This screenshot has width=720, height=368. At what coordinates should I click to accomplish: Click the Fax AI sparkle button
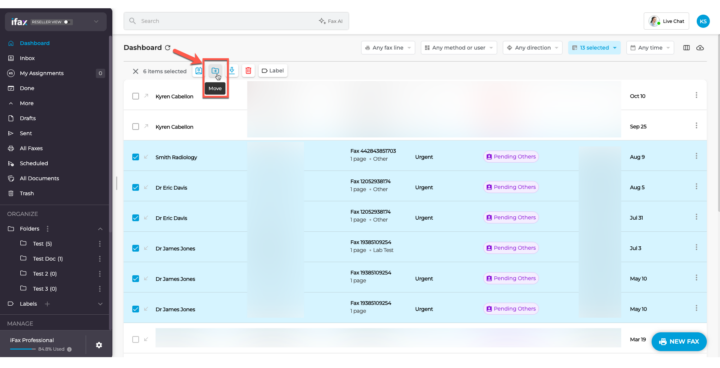331,21
